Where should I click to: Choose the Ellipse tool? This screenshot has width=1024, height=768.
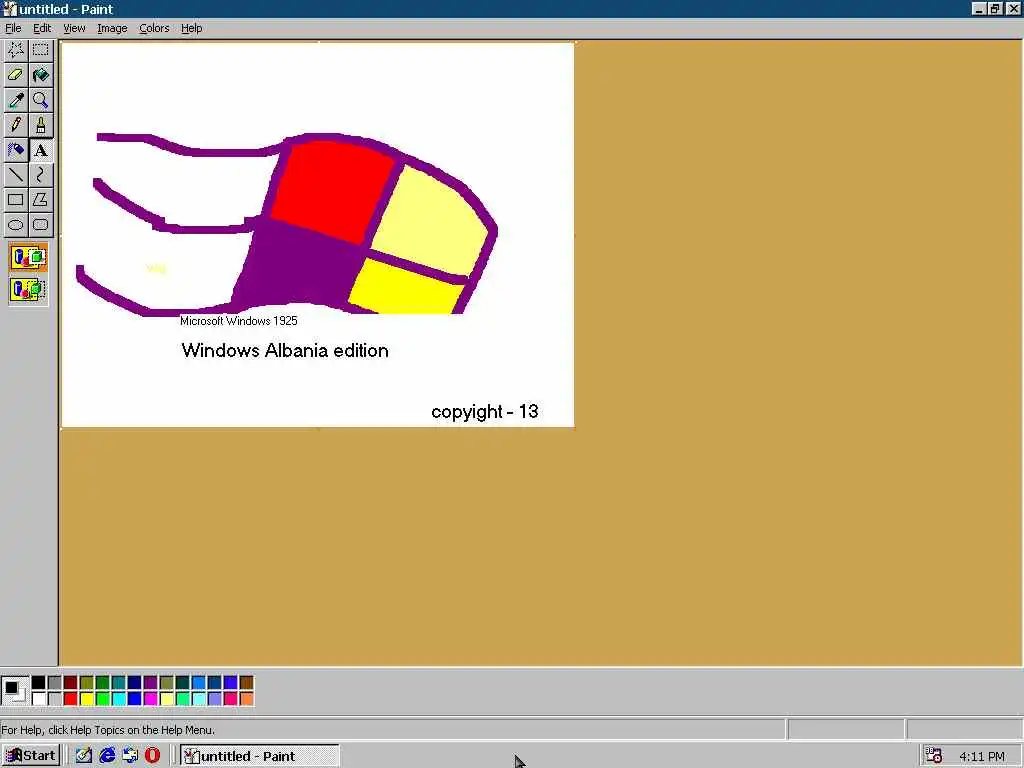pyautogui.click(x=16, y=225)
